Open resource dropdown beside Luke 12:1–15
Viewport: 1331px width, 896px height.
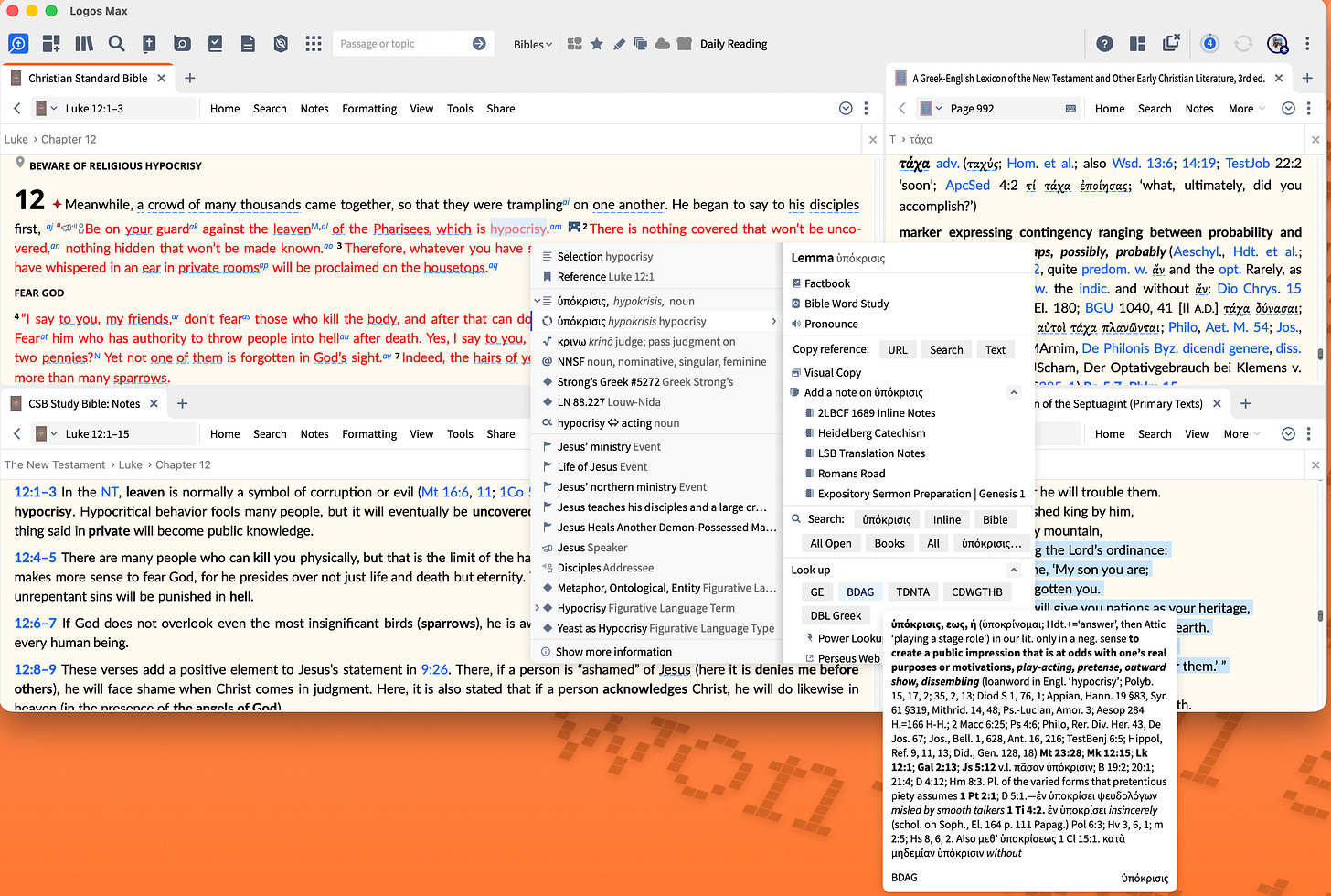pos(46,433)
